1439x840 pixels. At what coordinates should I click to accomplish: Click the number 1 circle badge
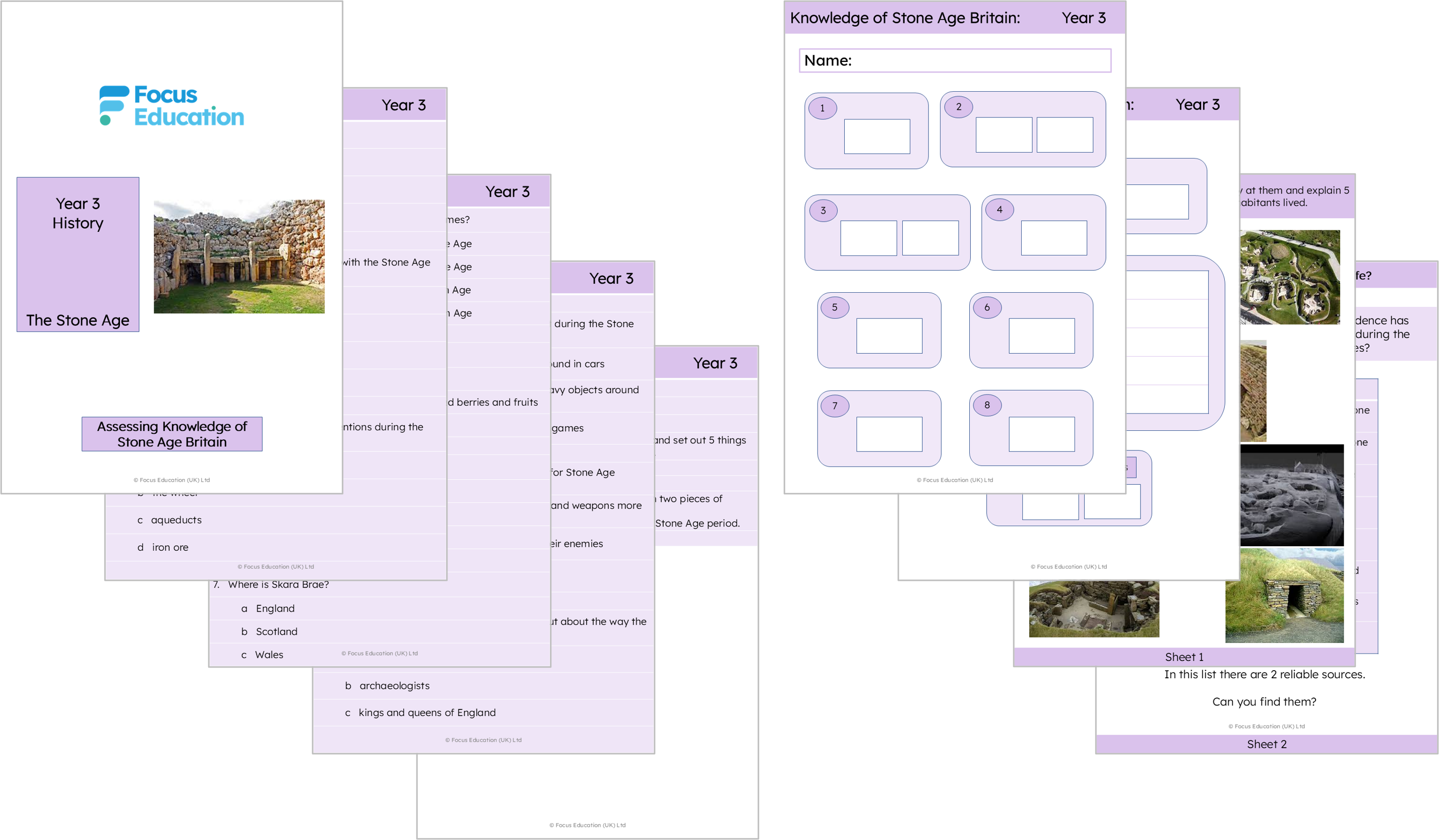(823, 108)
